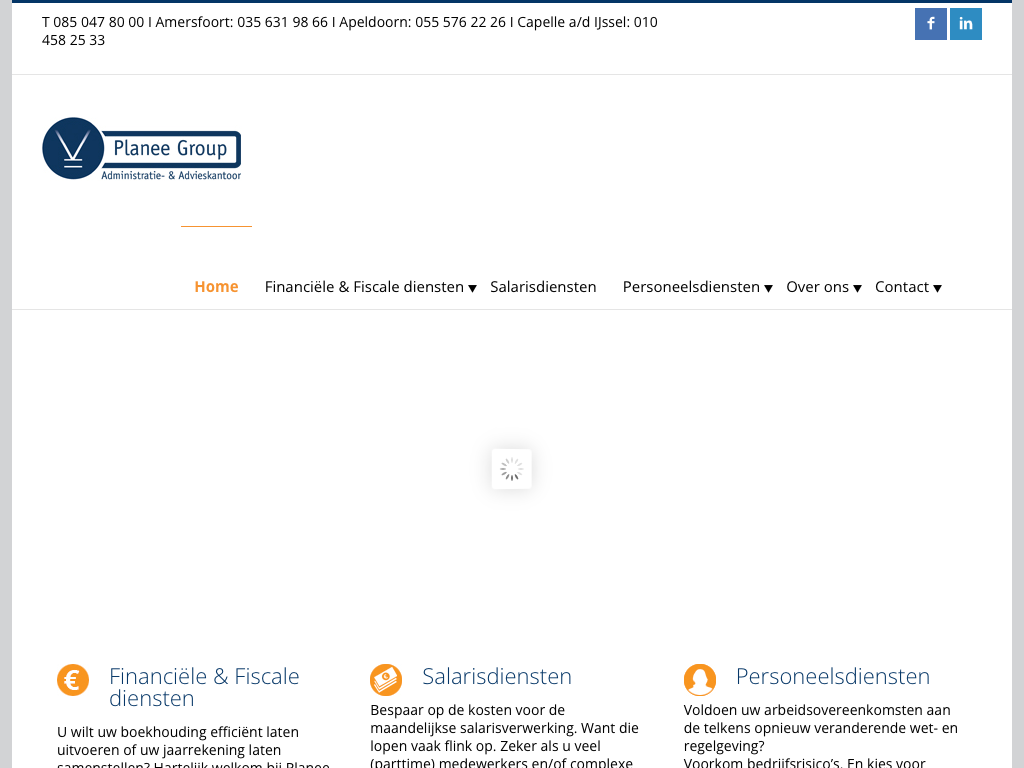
Task: Click the orange money salary icon
Action: [386, 680]
